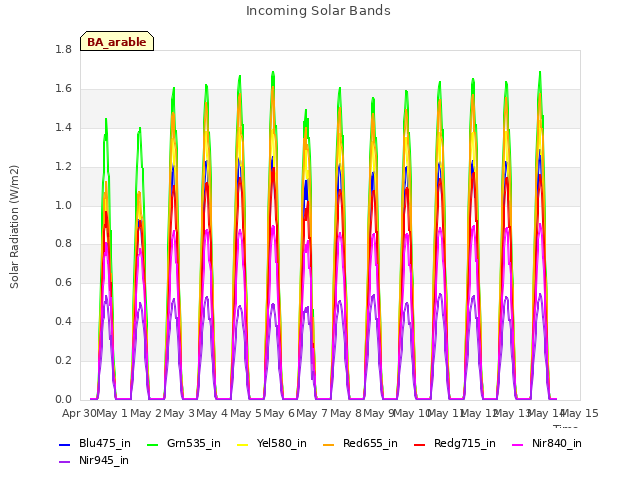Click the May 2 x-axis date label

click(146, 414)
